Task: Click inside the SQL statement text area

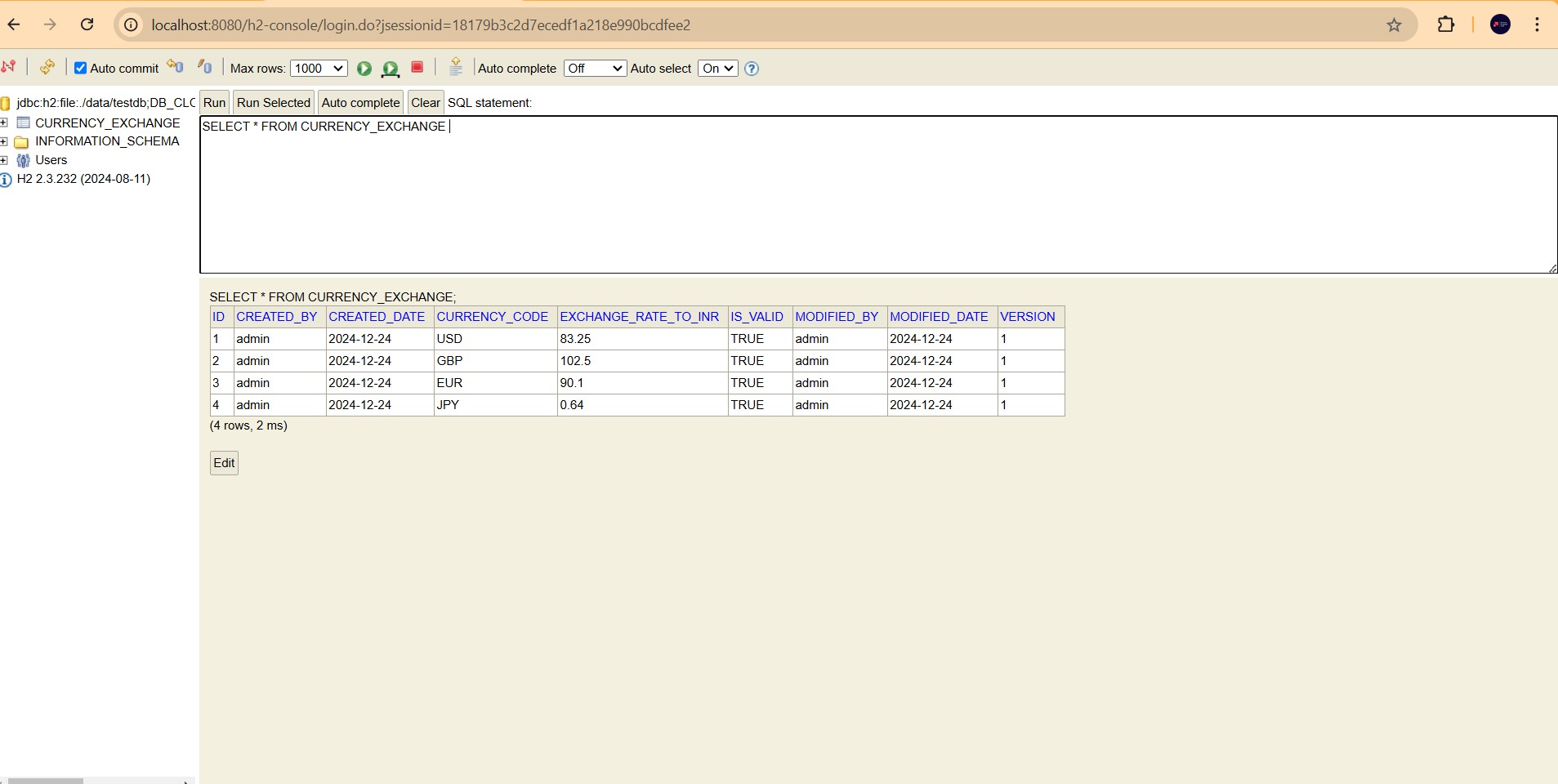Action: point(878,194)
